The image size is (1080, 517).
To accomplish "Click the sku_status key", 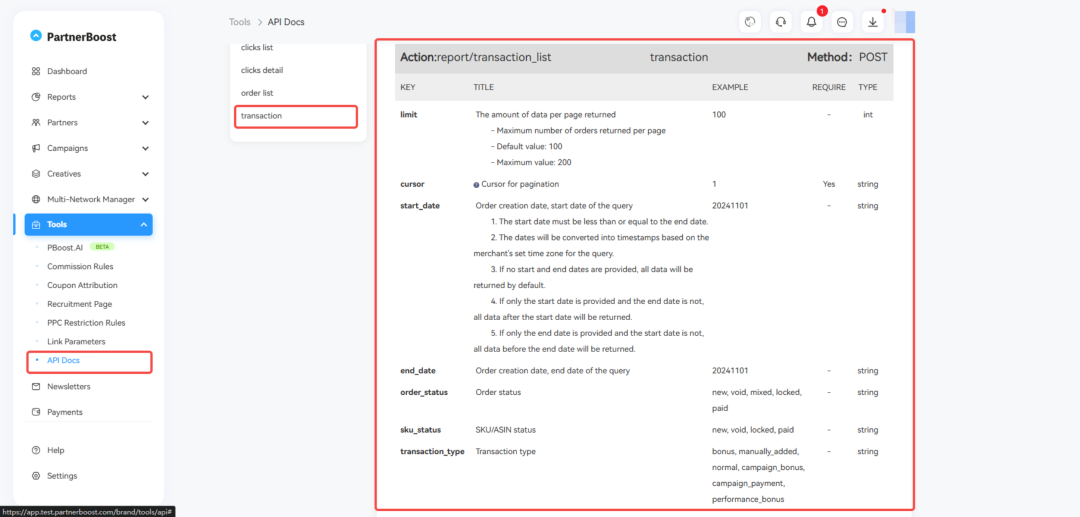I will [x=420, y=430].
